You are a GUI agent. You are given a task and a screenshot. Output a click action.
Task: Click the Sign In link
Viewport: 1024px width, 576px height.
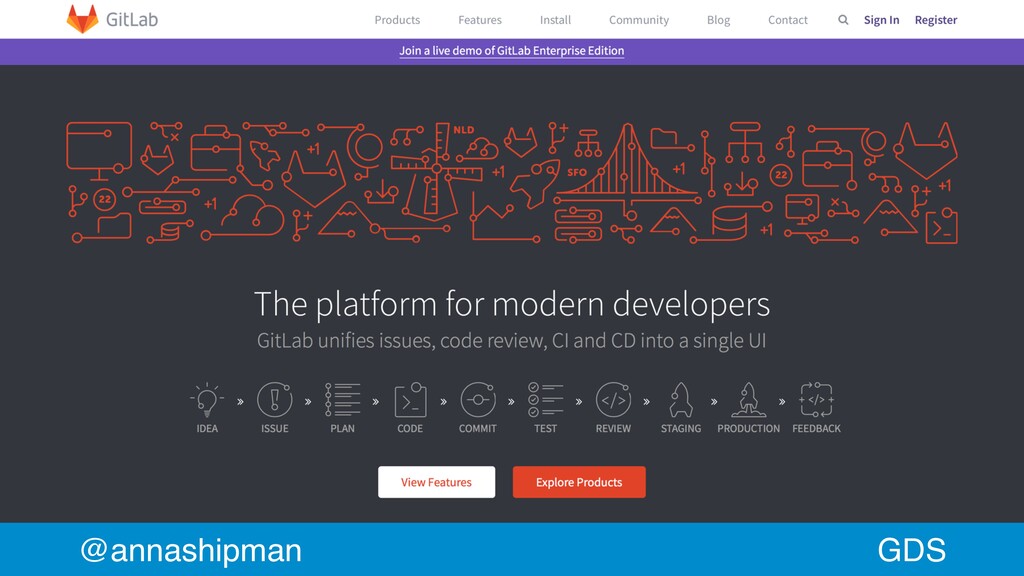882,20
